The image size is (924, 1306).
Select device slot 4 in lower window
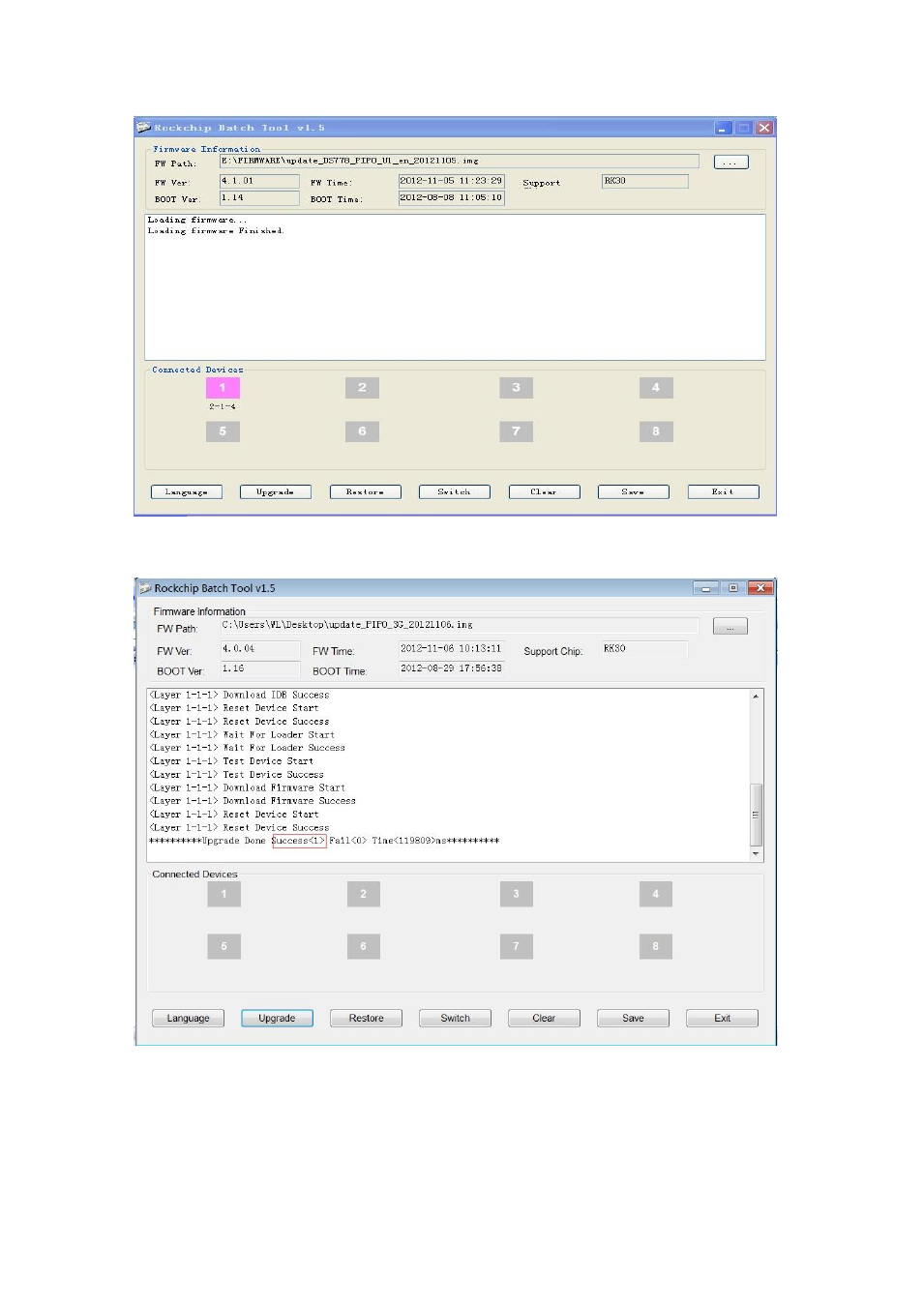pos(656,894)
